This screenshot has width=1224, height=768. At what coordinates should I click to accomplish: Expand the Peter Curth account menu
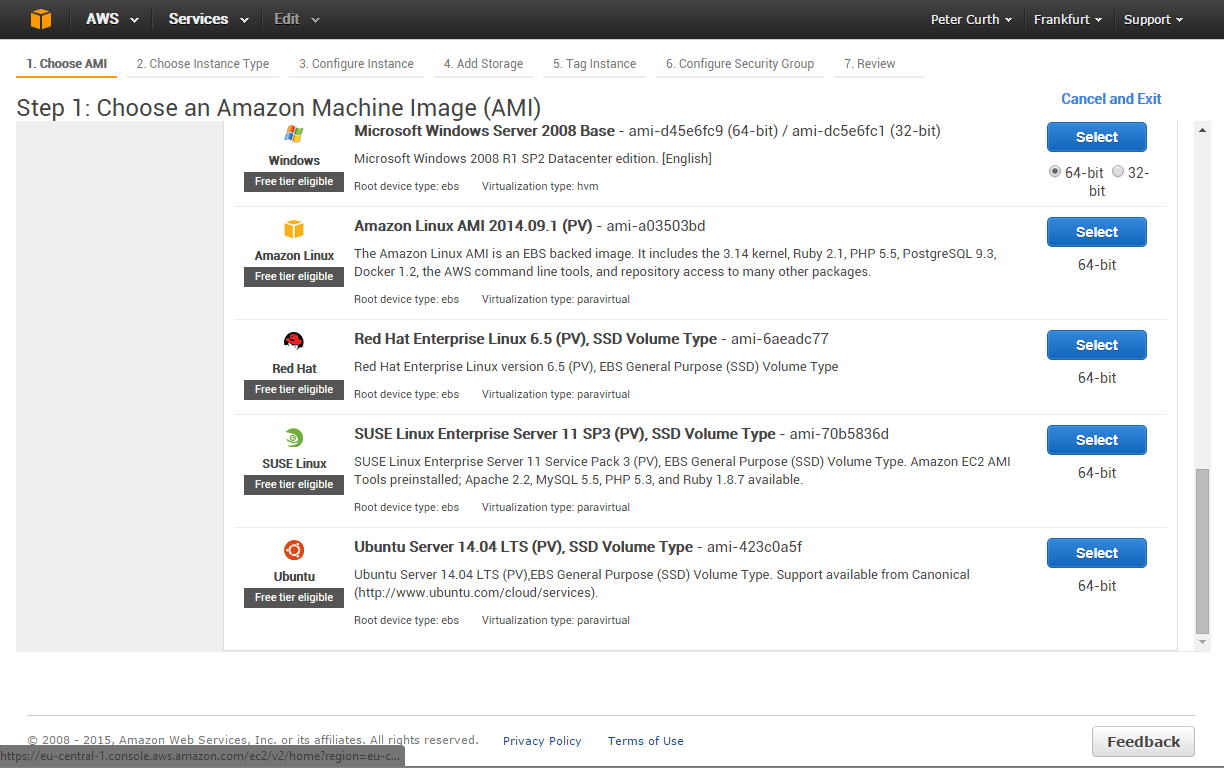[x=971, y=20]
